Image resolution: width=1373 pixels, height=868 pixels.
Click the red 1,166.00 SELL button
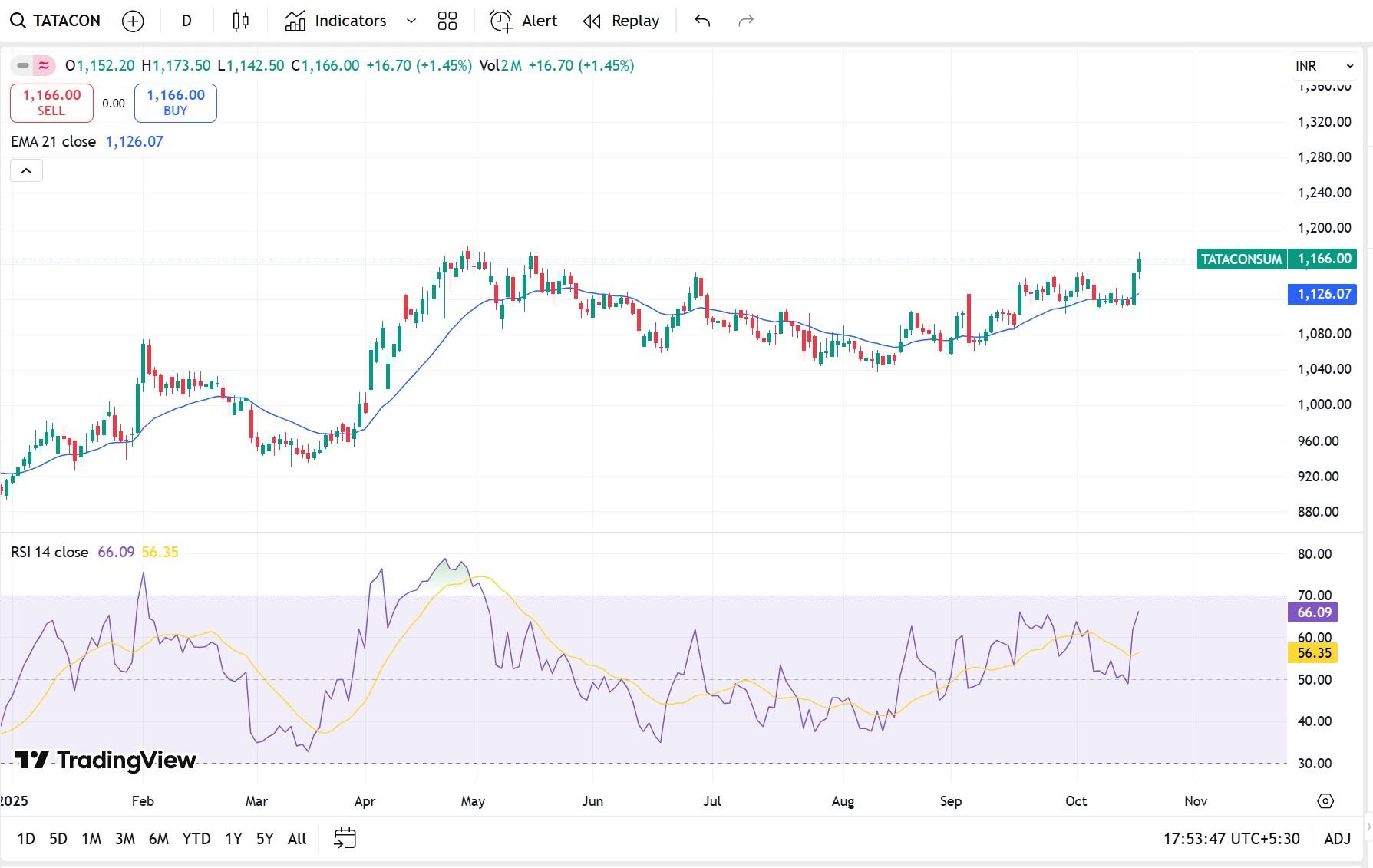point(51,103)
